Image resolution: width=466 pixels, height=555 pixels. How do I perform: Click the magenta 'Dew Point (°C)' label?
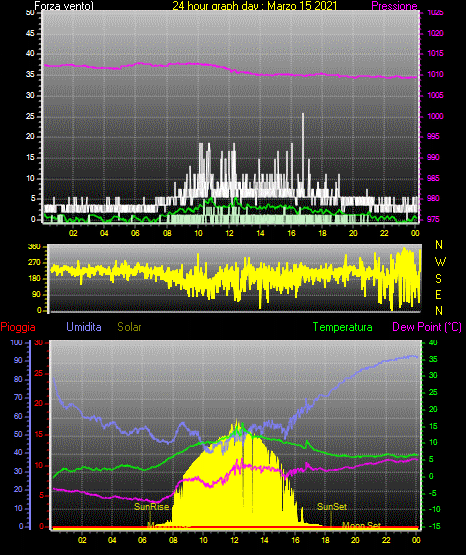pos(427,327)
